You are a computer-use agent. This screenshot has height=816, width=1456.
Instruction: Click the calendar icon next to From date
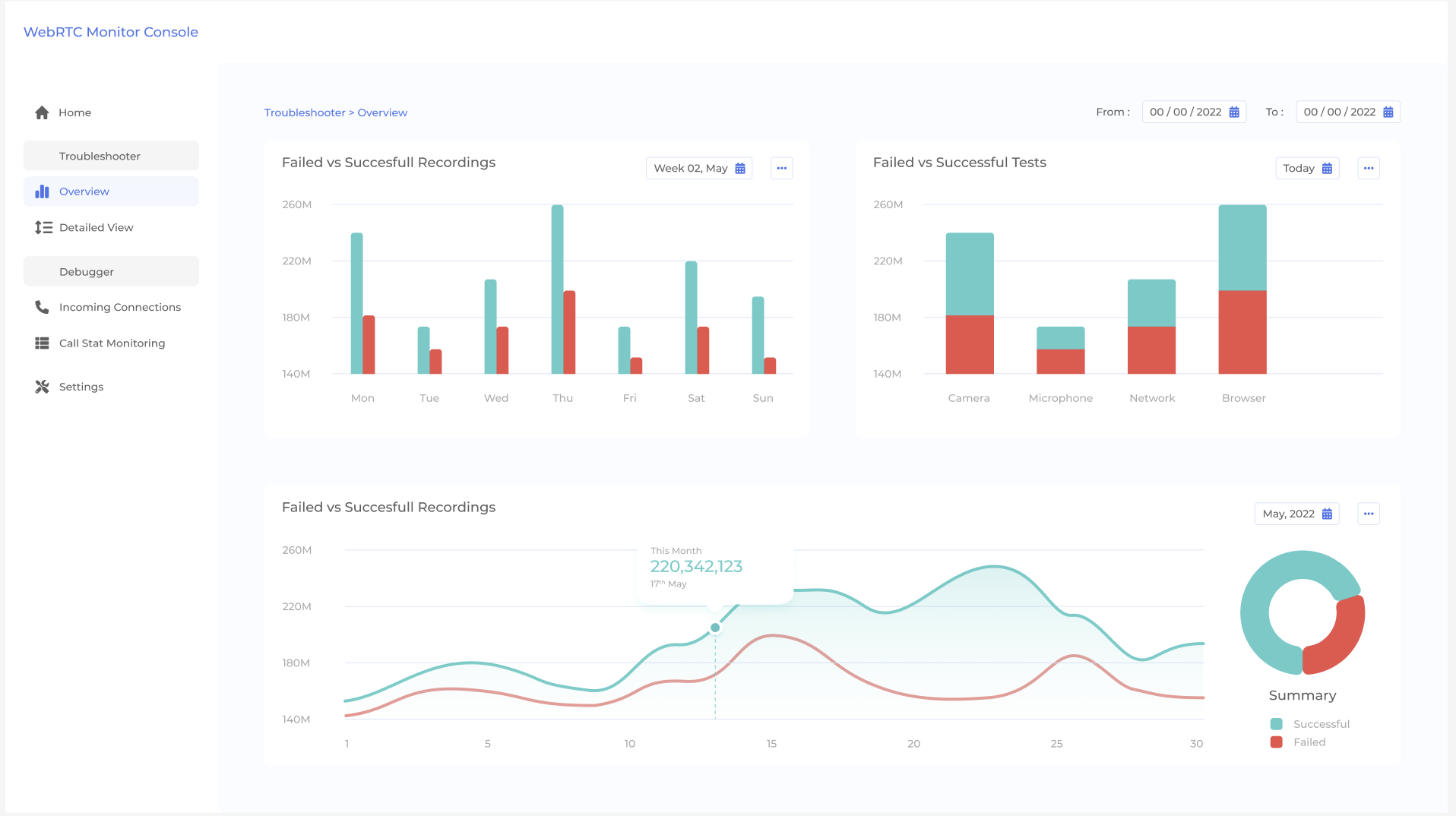coord(1234,112)
